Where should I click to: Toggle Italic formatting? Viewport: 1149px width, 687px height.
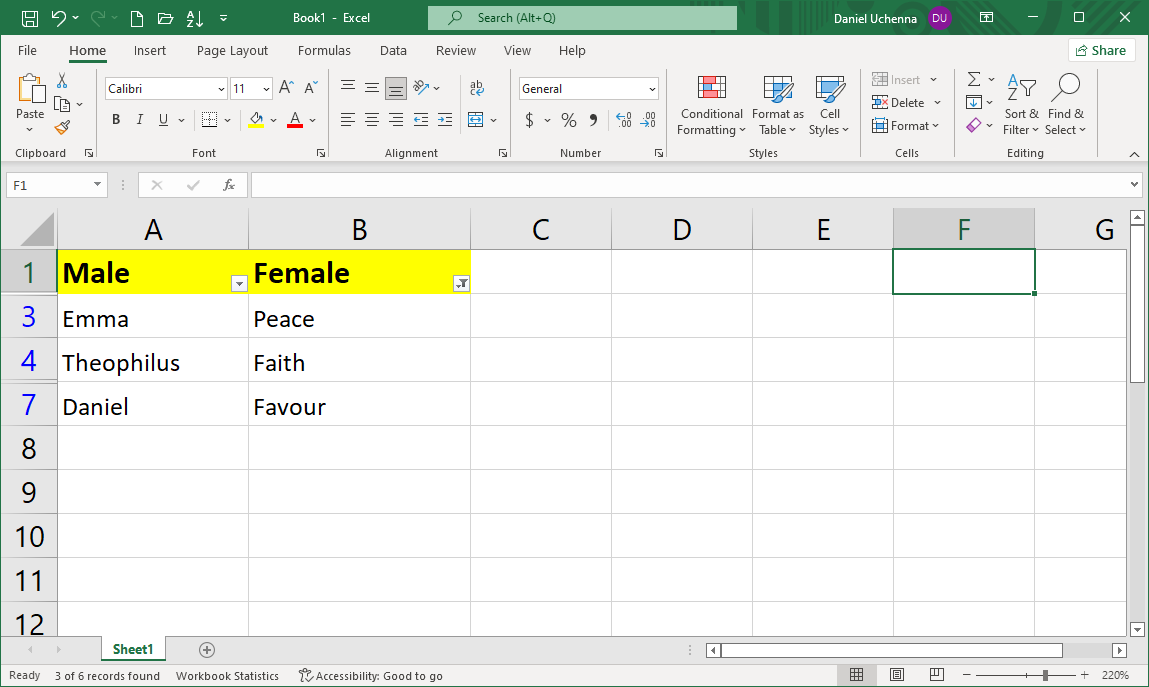pyautogui.click(x=139, y=120)
